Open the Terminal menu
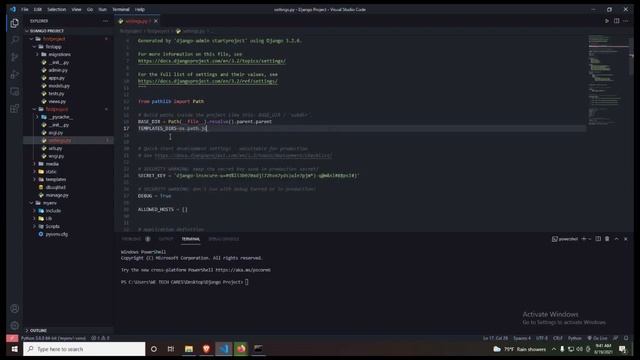This screenshot has height=360, width=640. (121, 9)
